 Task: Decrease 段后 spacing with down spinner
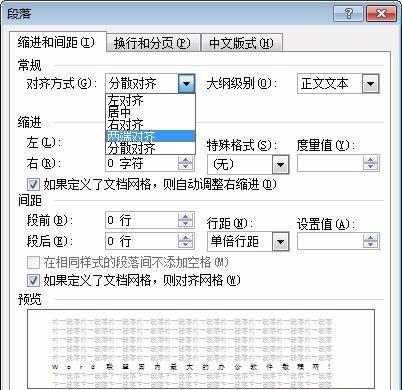[x=186, y=245]
